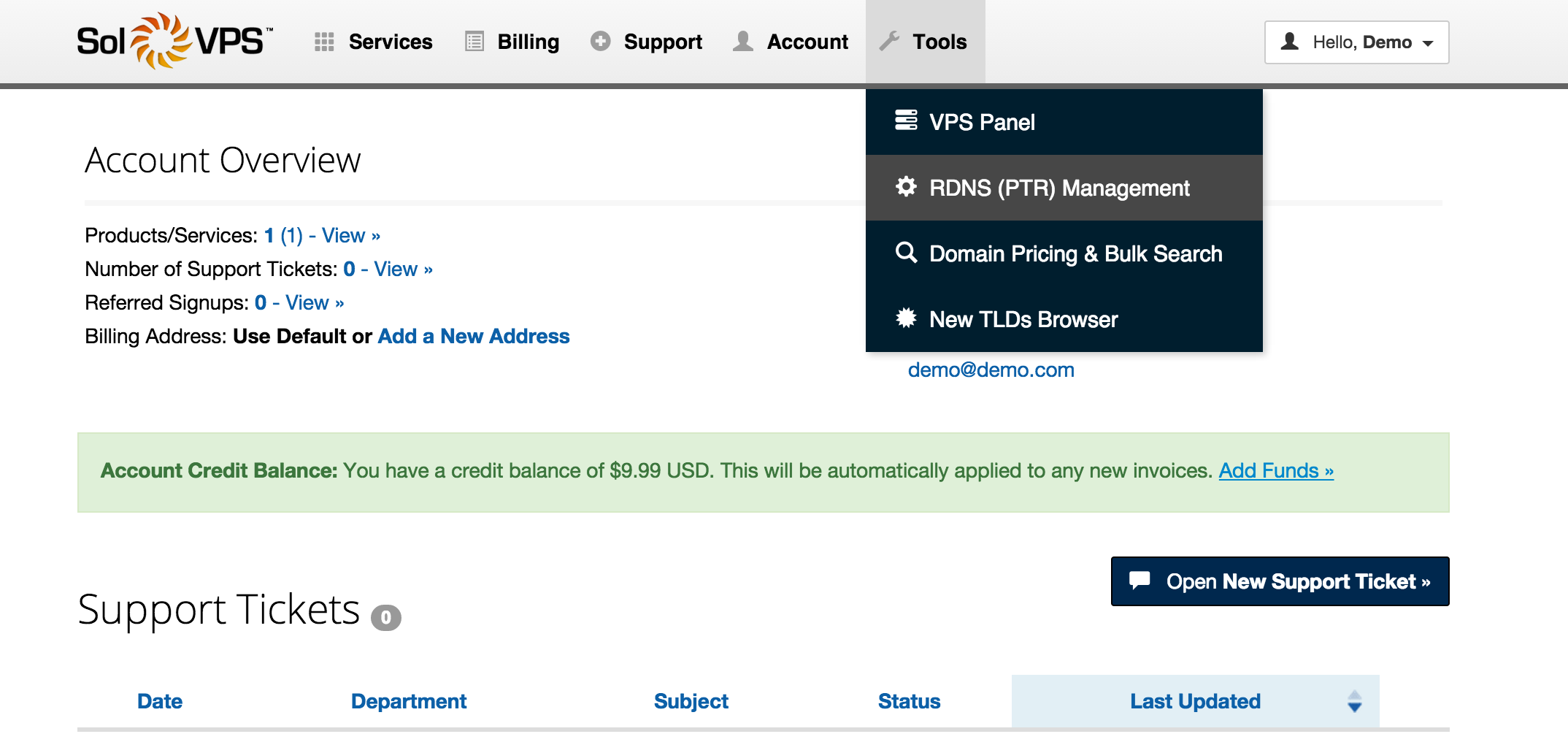Viewport: 1568px width, 742px height.
Task: Select New TLDs Browser menu entry
Action: (1023, 320)
